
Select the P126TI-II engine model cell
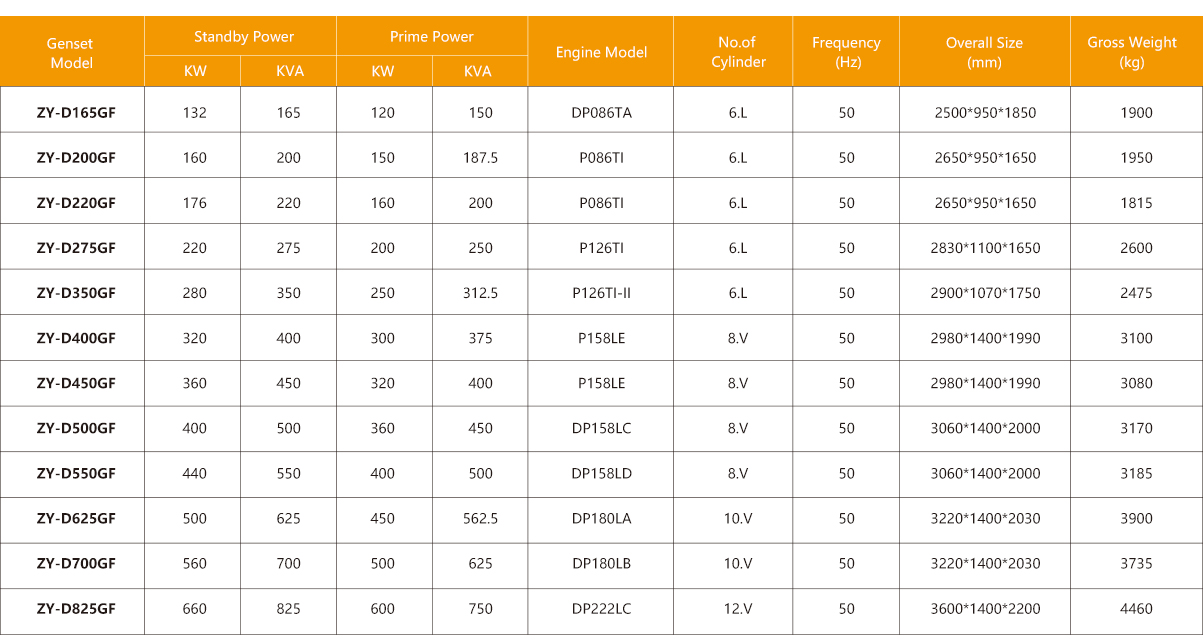[x=601, y=293]
